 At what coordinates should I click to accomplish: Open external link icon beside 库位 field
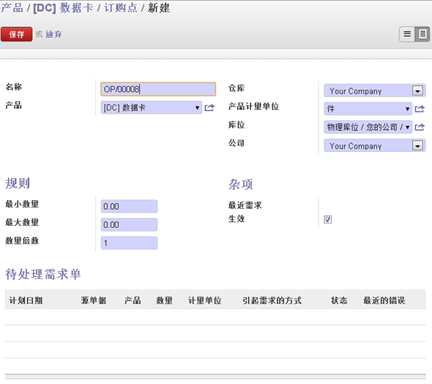[x=420, y=127]
